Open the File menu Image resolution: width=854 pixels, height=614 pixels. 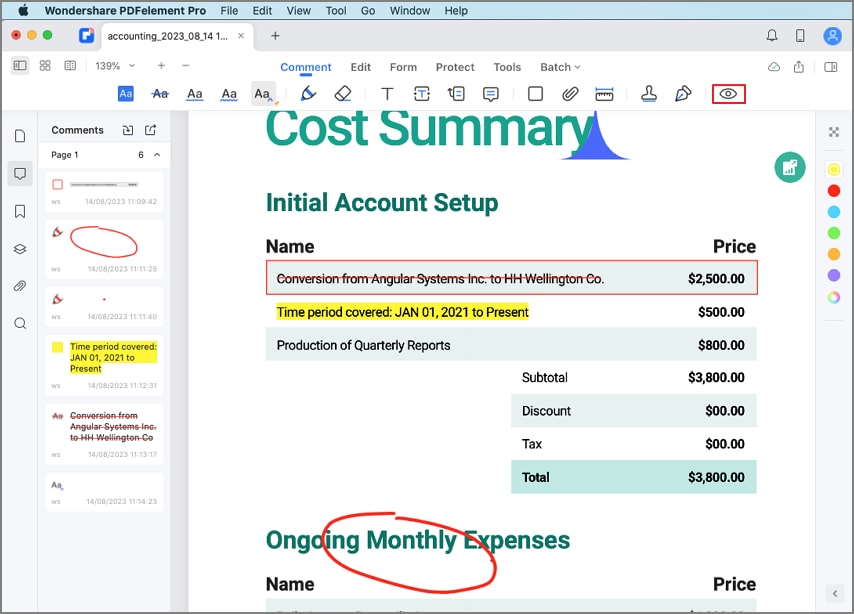click(229, 10)
